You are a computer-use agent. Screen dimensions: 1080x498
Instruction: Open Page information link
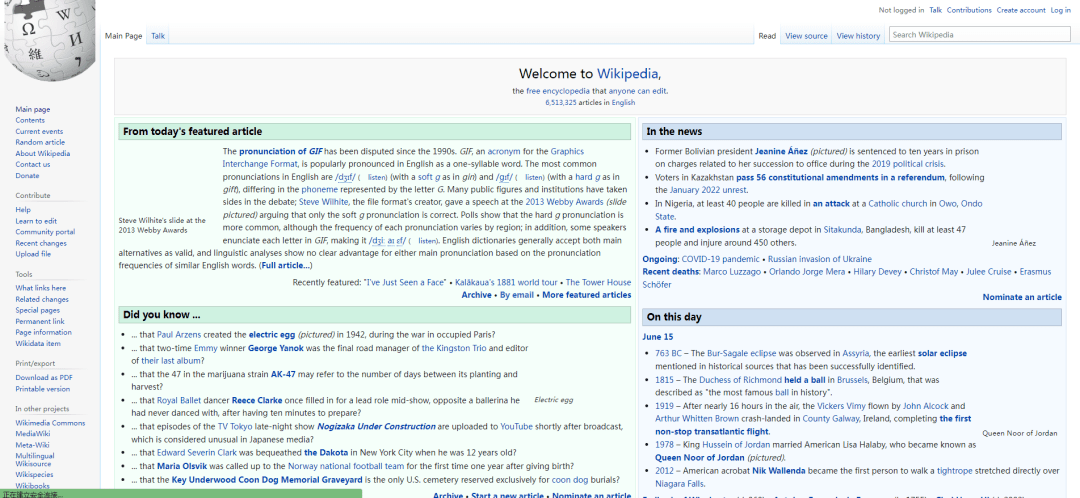pos(43,333)
